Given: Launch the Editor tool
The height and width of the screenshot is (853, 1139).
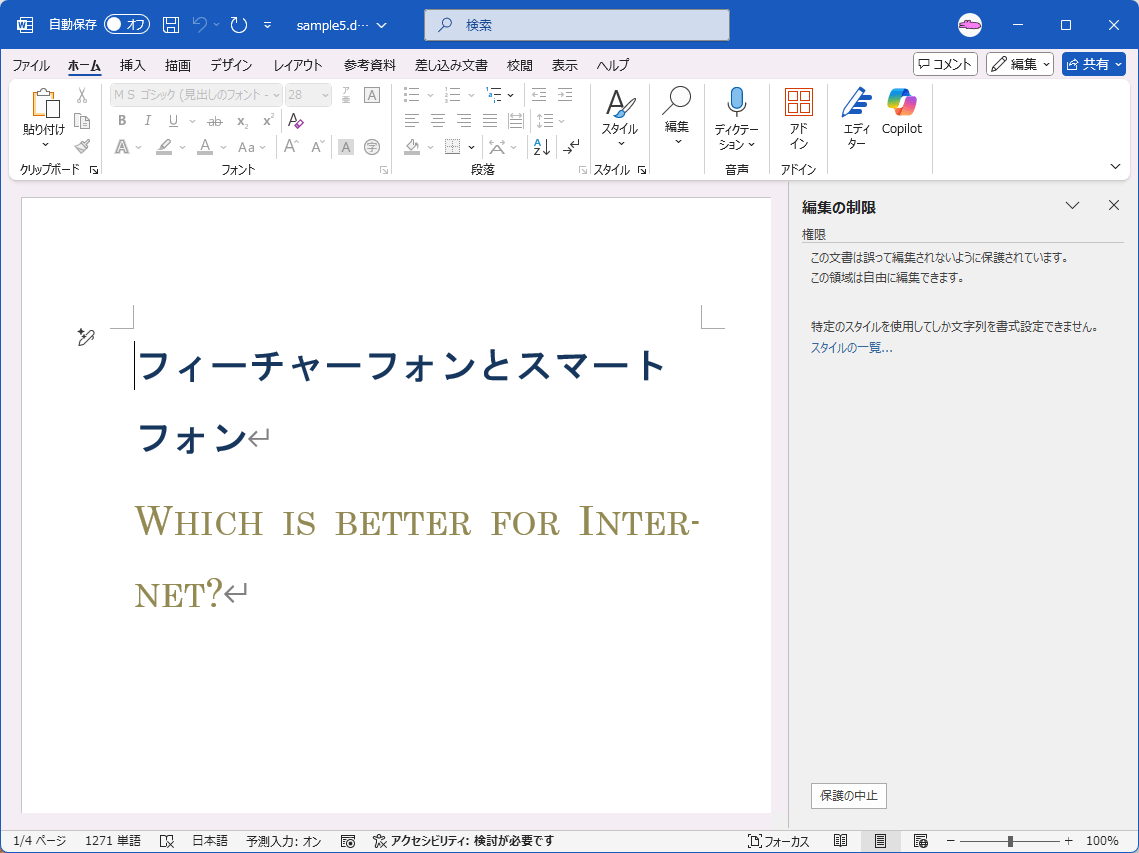Looking at the screenshot, I should (x=856, y=118).
